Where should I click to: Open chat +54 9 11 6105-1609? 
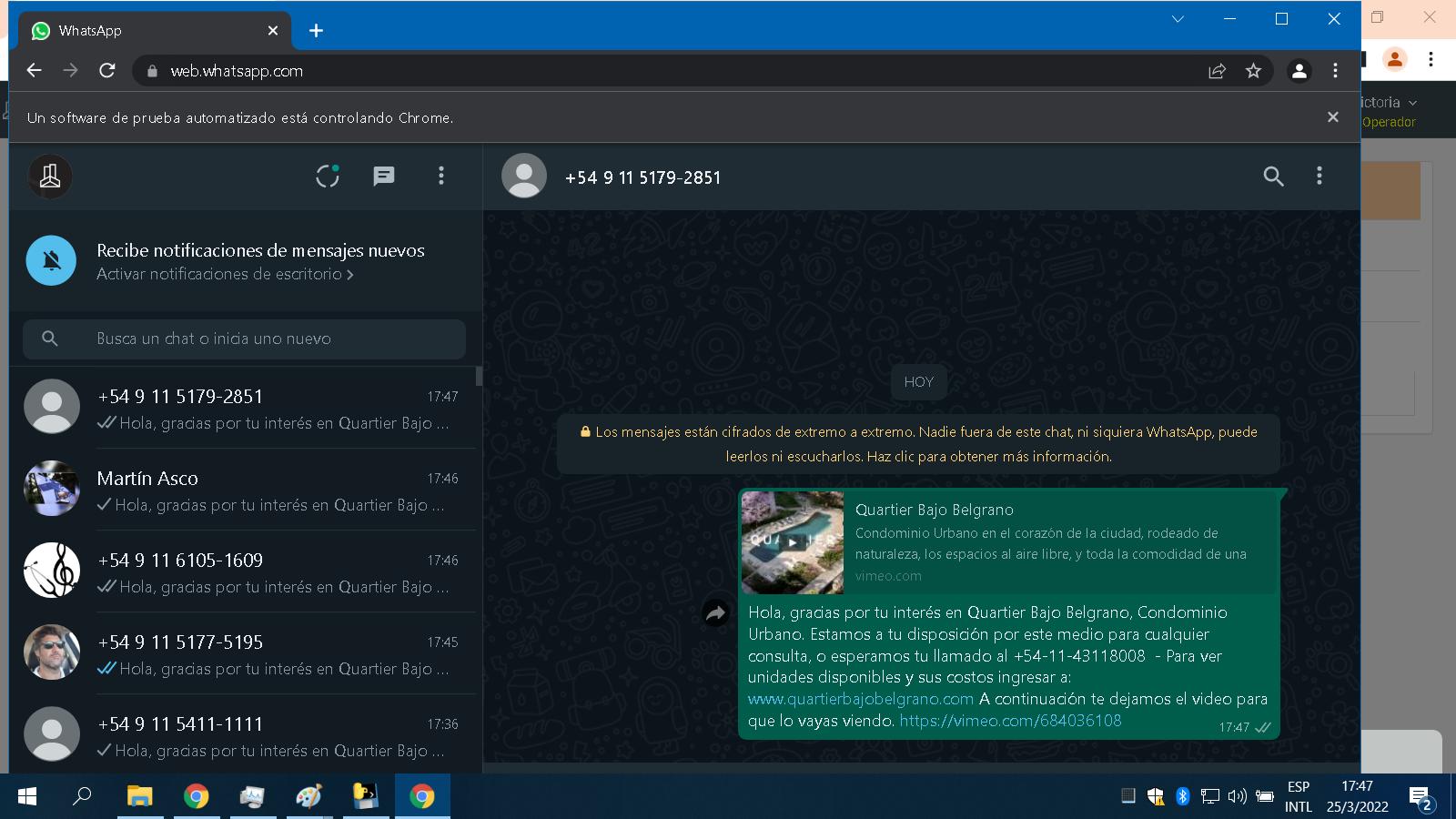(x=243, y=571)
